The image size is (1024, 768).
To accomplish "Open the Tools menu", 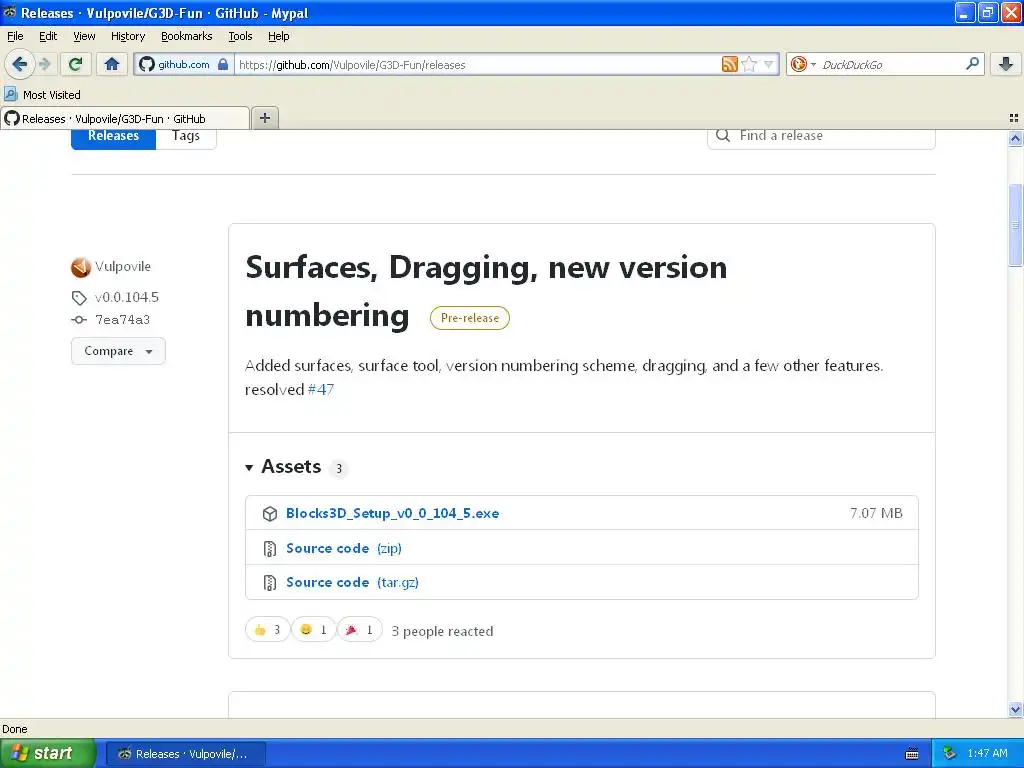I will [240, 36].
